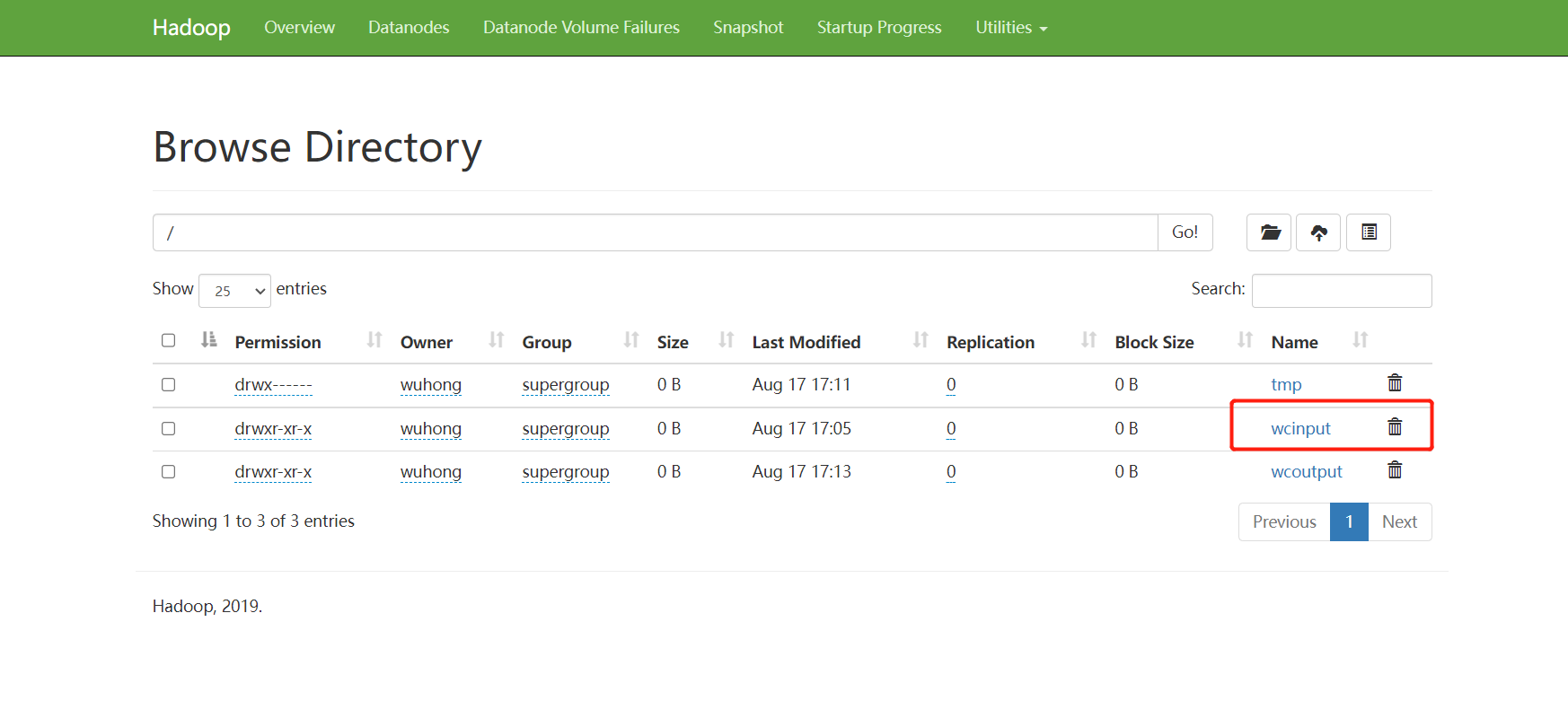Select page 1 in pagination

1349,521
